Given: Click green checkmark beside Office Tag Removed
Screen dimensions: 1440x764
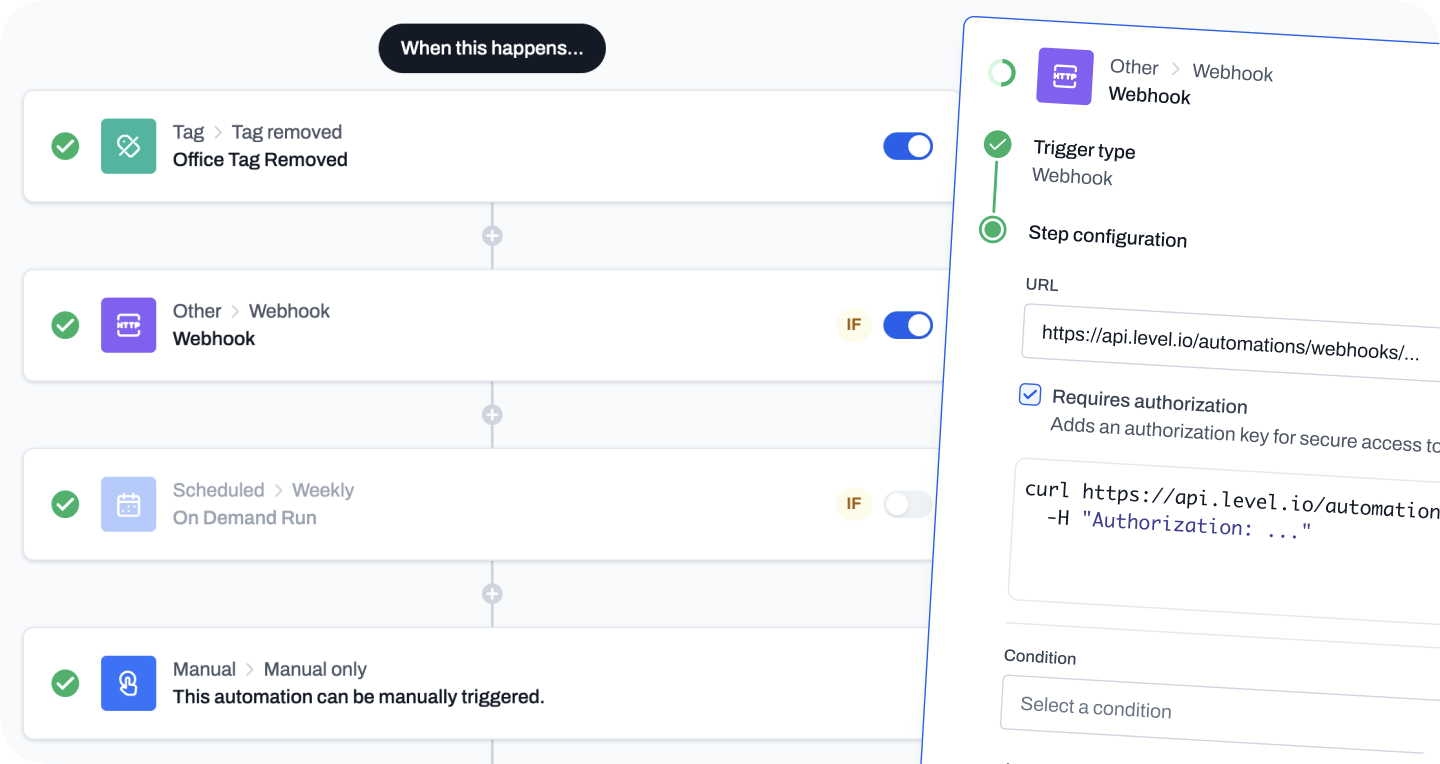Looking at the screenshot, I should tap(65, 146).
